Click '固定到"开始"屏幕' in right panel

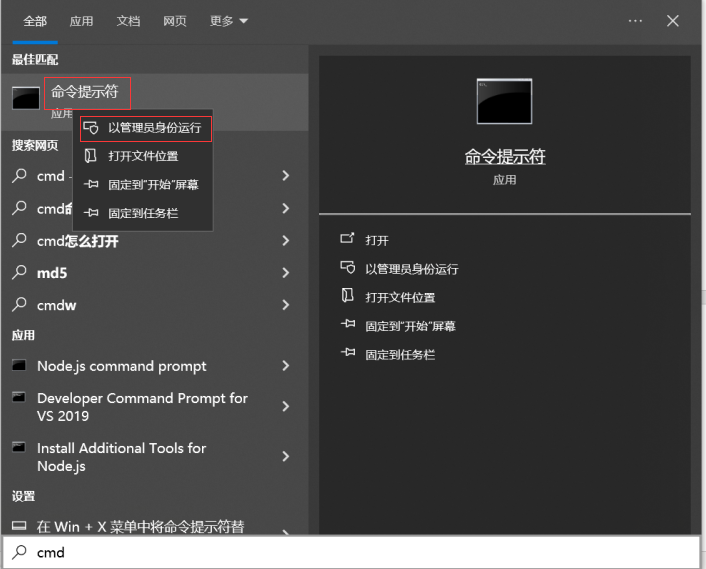coord(410,326)
